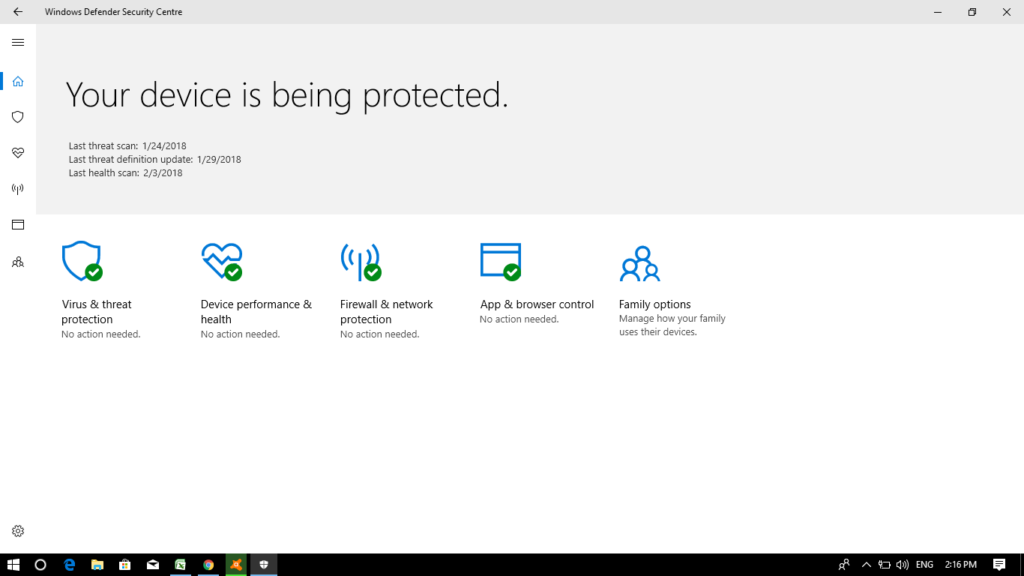Click the large Family options people icon
This screenshot has width=1024, height=576.
pos(640,263)
